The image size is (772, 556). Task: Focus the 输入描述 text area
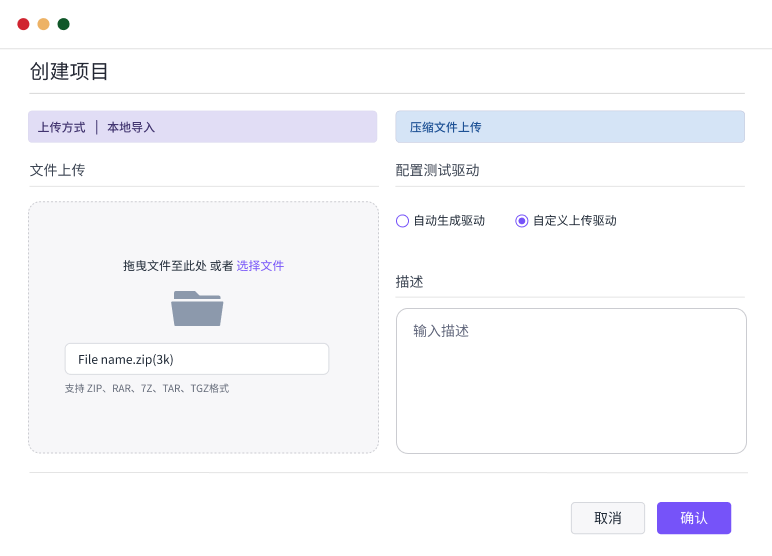pyautogui.click(x=571, y=381)
